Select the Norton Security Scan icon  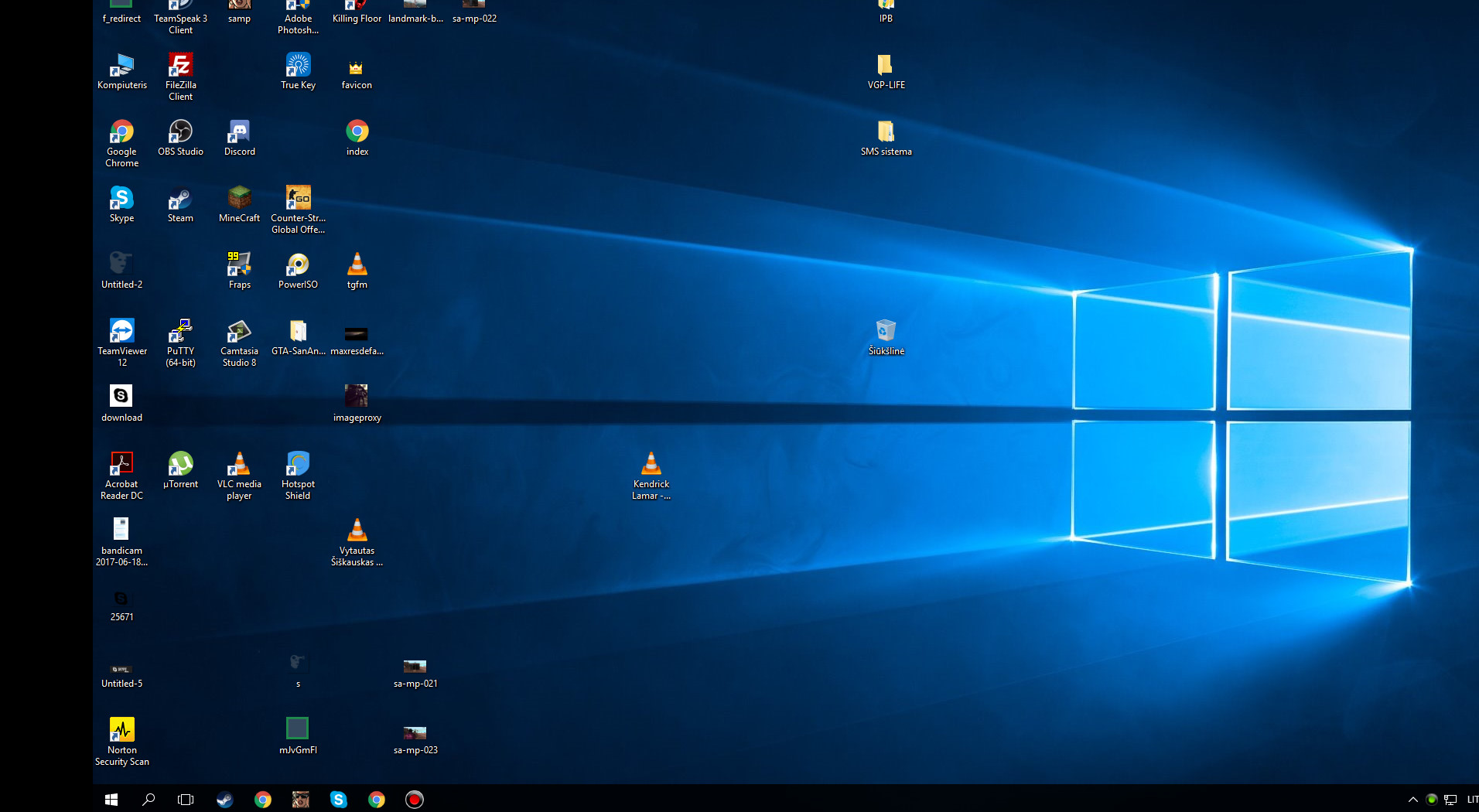point(121,741)
